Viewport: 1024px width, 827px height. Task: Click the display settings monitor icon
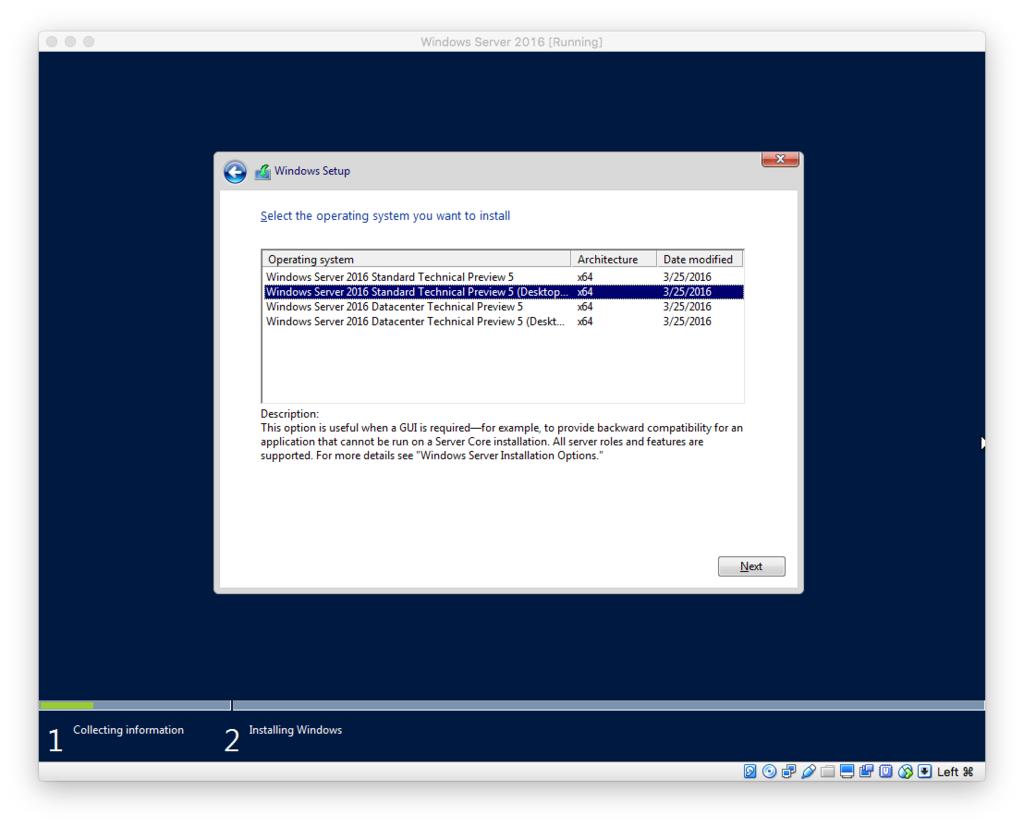(x=847, y=771)
